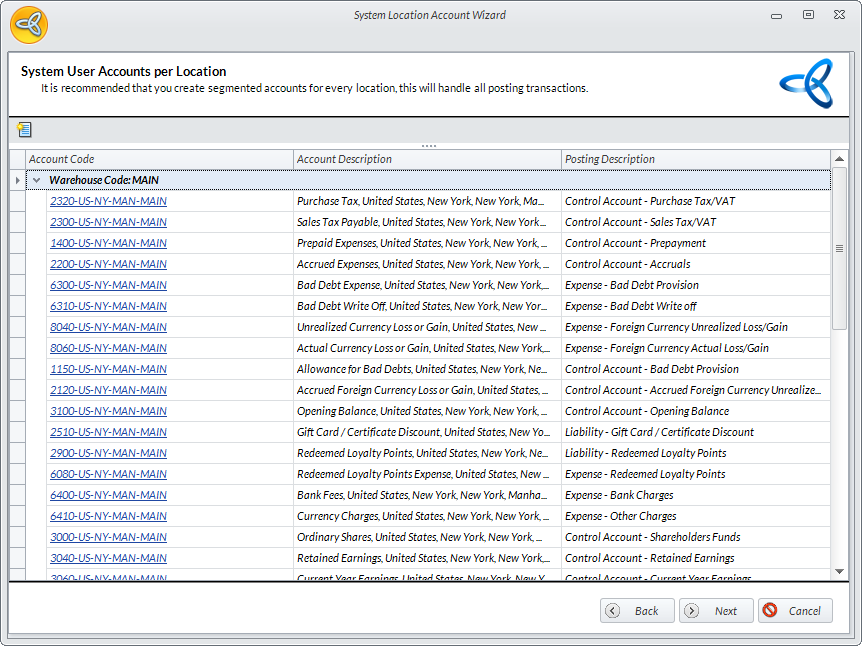The height and width of the screenshot is (646, 862).
Task: Click the blue knot logo in header
Action: [806, 83]
